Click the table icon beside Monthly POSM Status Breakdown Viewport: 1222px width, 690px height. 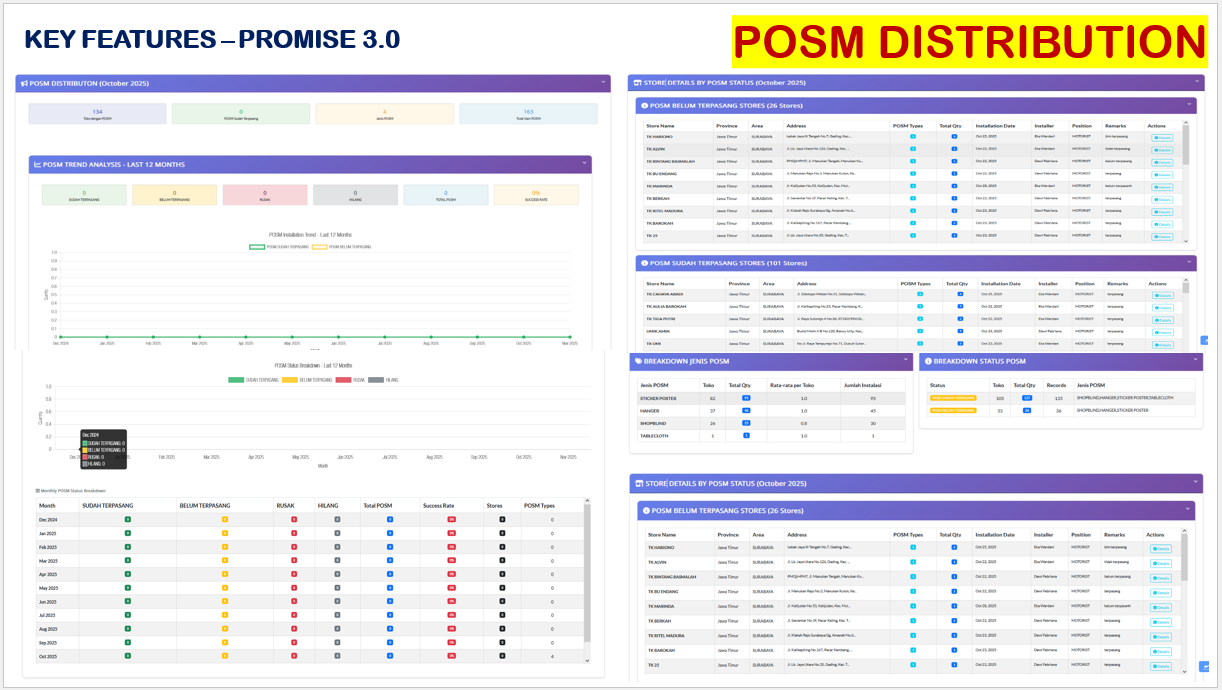37,491
